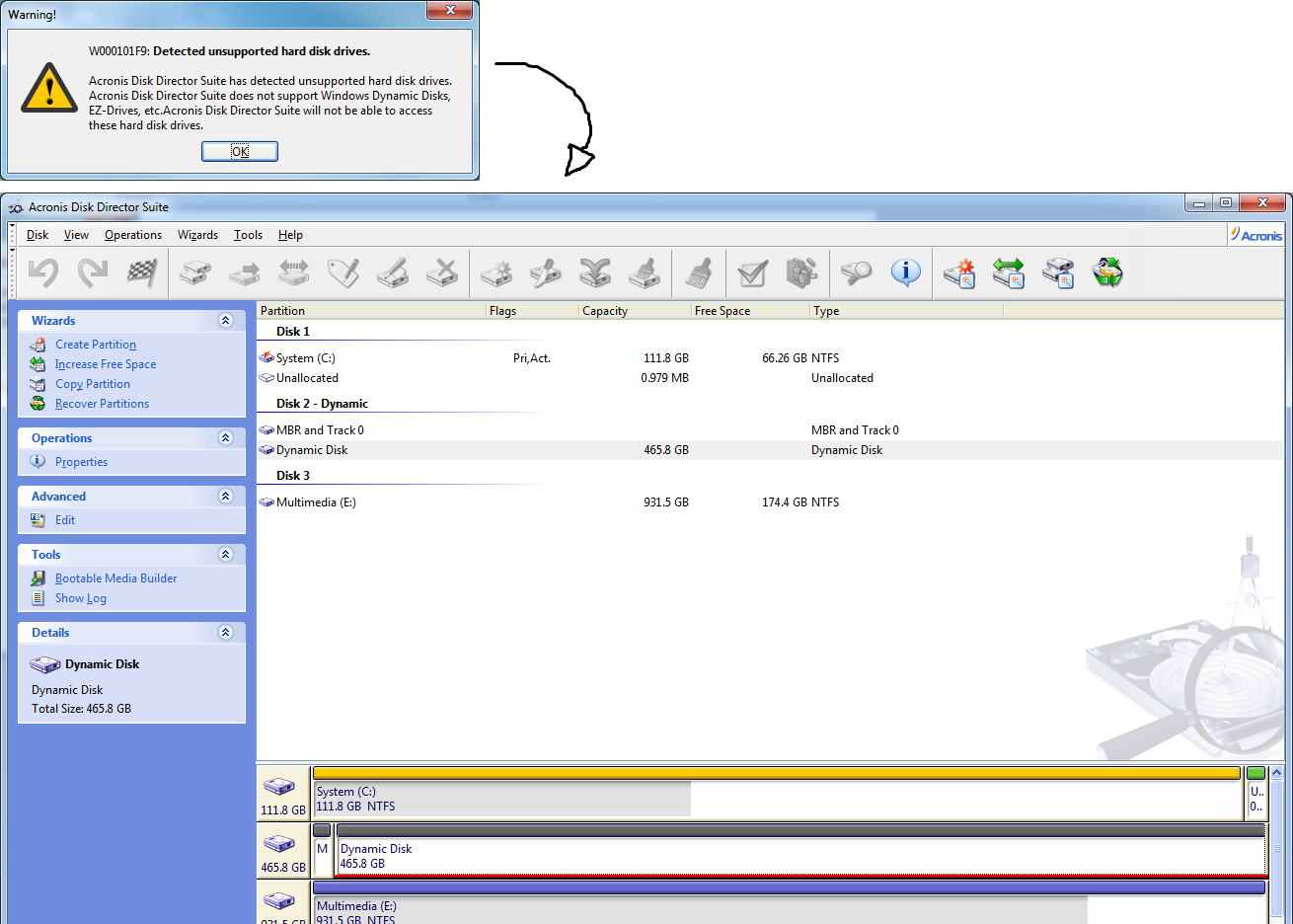Click the magnifying glass Explore toolbar icon

856,272
